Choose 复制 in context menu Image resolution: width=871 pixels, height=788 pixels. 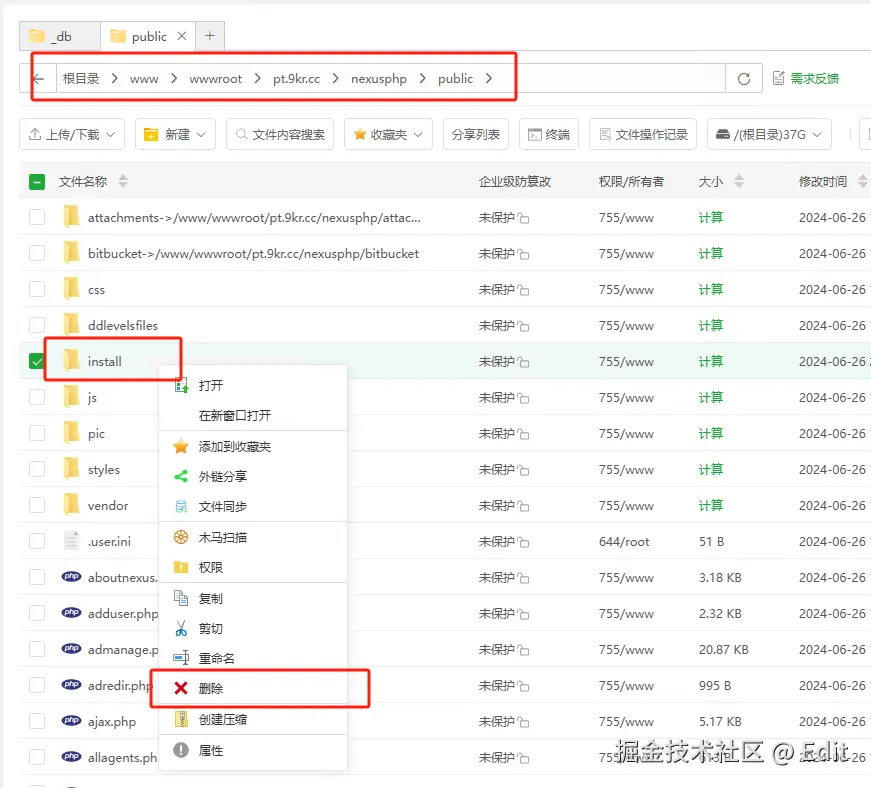253,599
